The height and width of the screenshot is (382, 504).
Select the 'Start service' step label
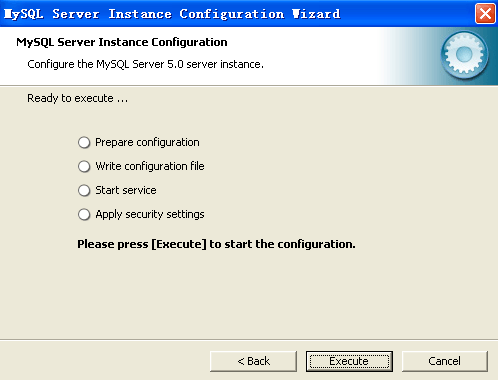(x=126, y=190)
